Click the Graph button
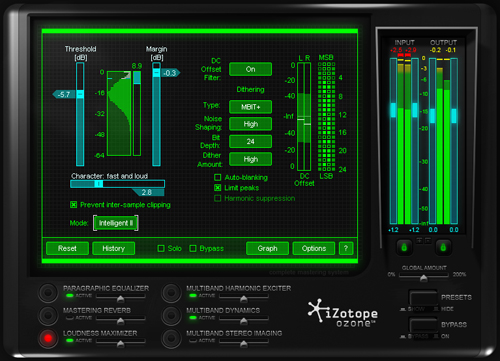Screen dimensions: 500x361 click(x=267, y=248)
